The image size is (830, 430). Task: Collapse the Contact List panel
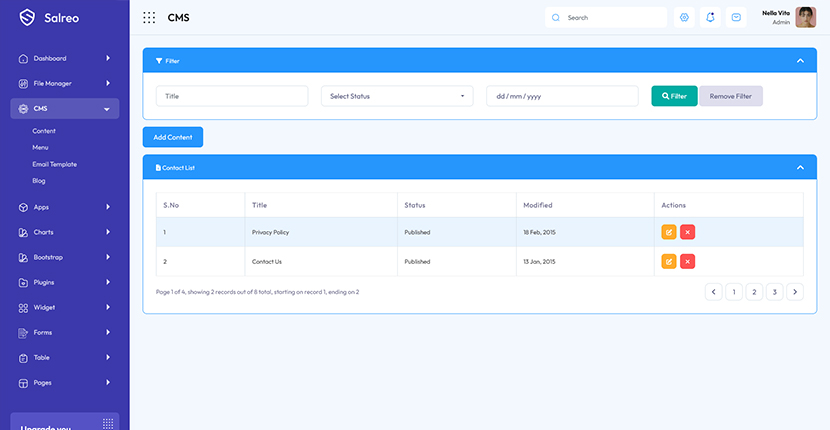[x=799, y=167]
